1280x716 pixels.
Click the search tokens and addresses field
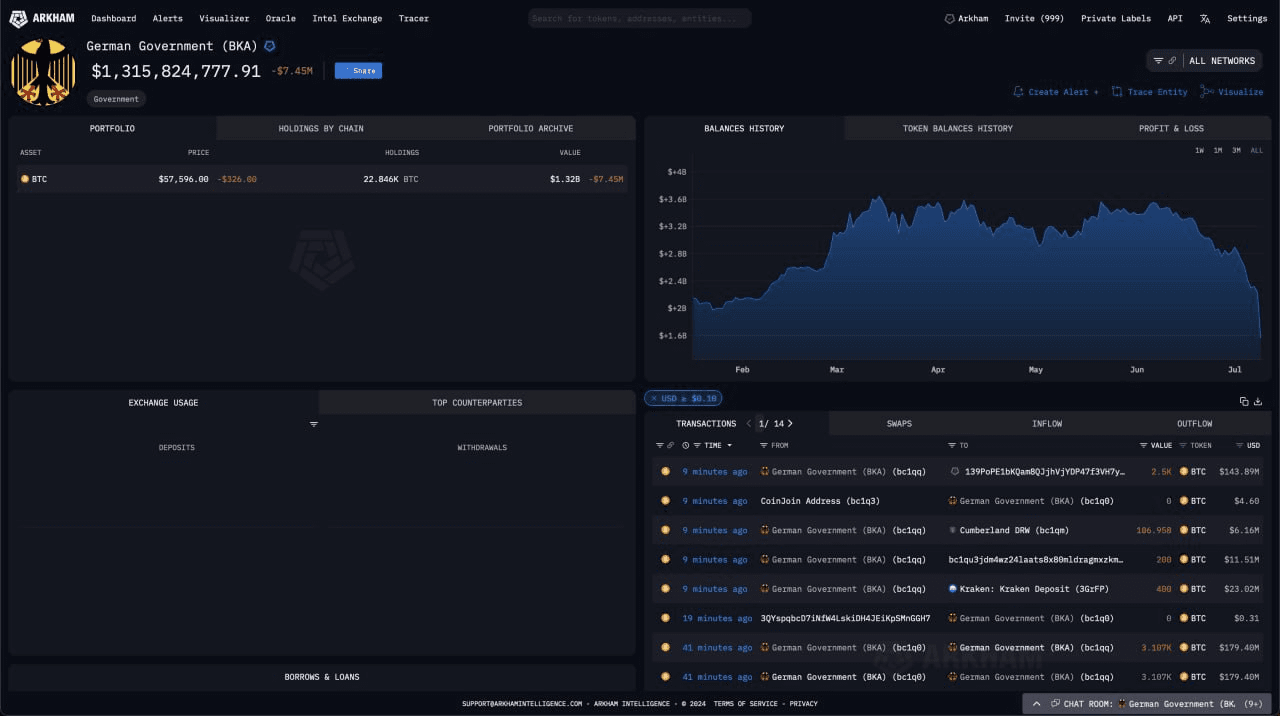point(639,18)
